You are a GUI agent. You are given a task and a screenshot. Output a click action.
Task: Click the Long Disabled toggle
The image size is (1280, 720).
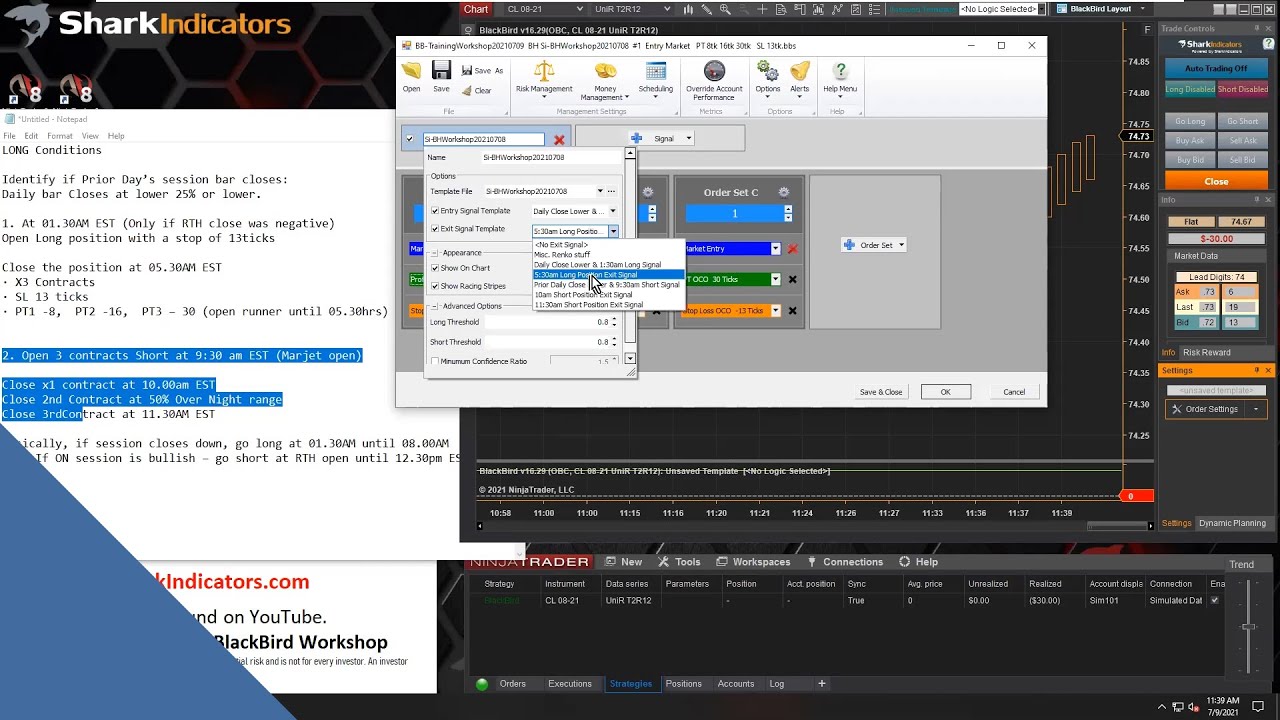tap(1190, 89)
